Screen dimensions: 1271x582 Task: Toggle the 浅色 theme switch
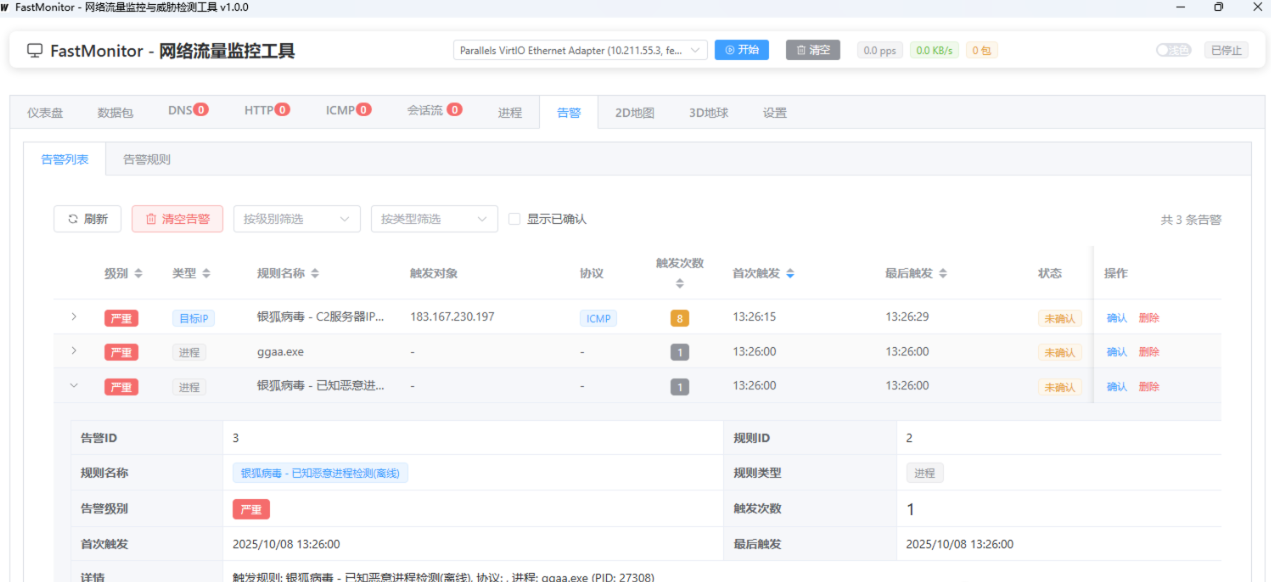[x=1172, y=49]
